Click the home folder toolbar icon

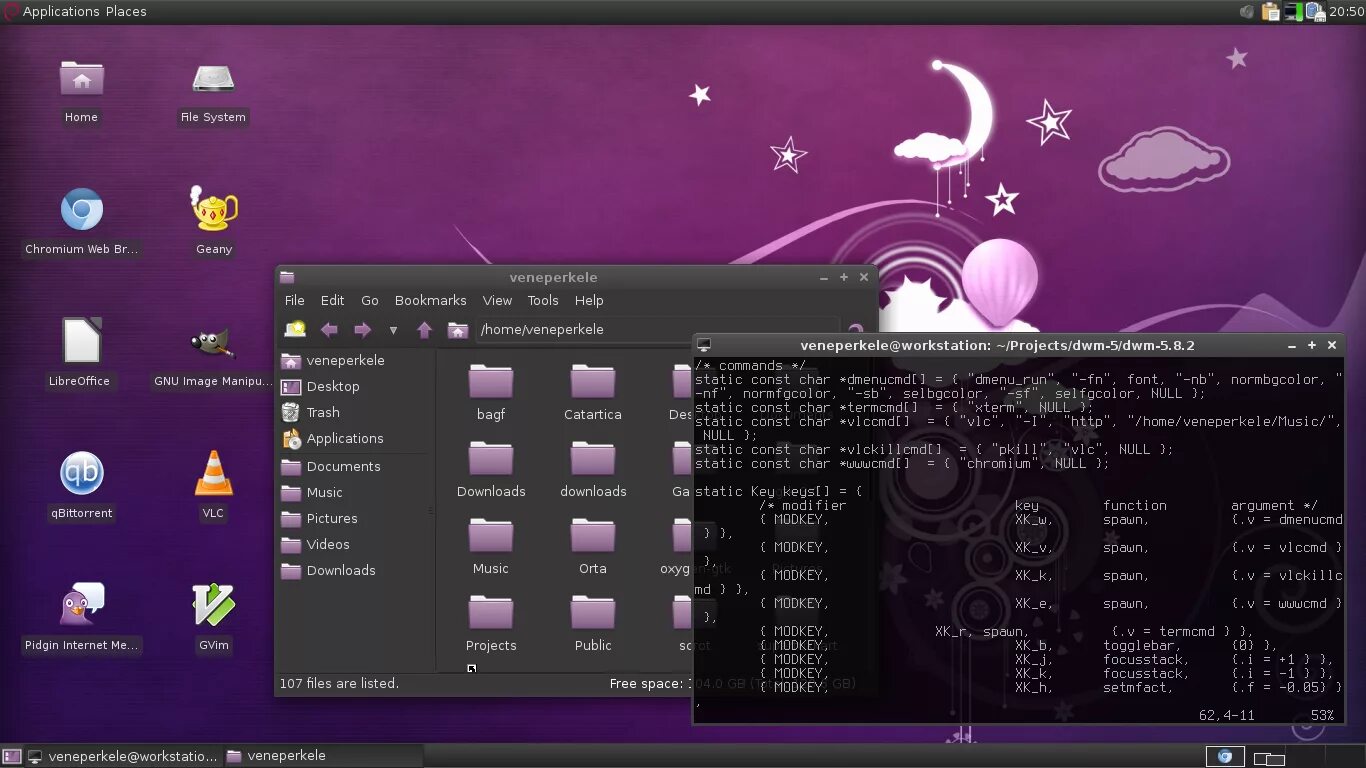[458, 329]
